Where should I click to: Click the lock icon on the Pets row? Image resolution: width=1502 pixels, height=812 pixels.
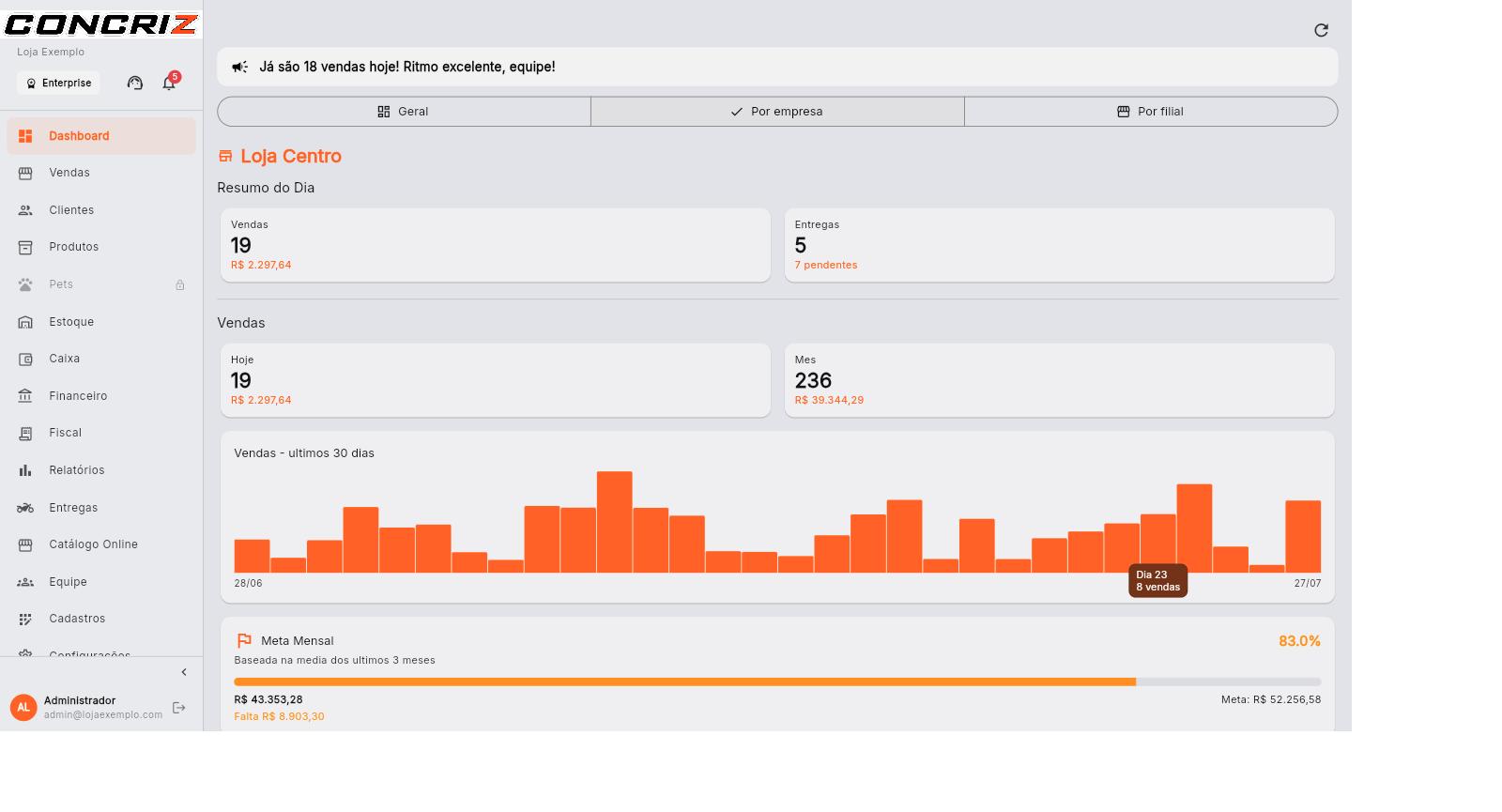180,284
